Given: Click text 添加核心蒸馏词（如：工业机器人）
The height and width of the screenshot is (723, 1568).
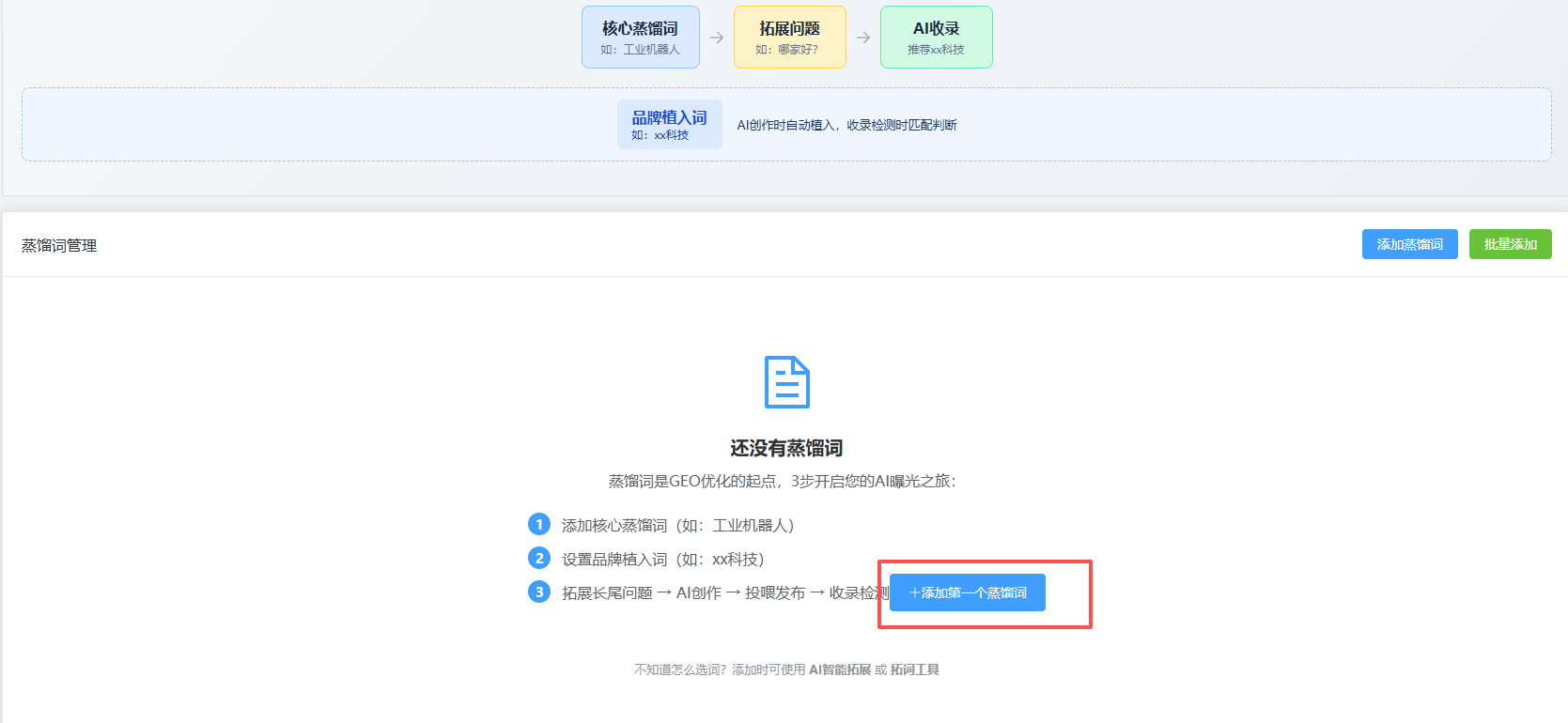Looking at the screenshot, I should [x=678, y=525].
